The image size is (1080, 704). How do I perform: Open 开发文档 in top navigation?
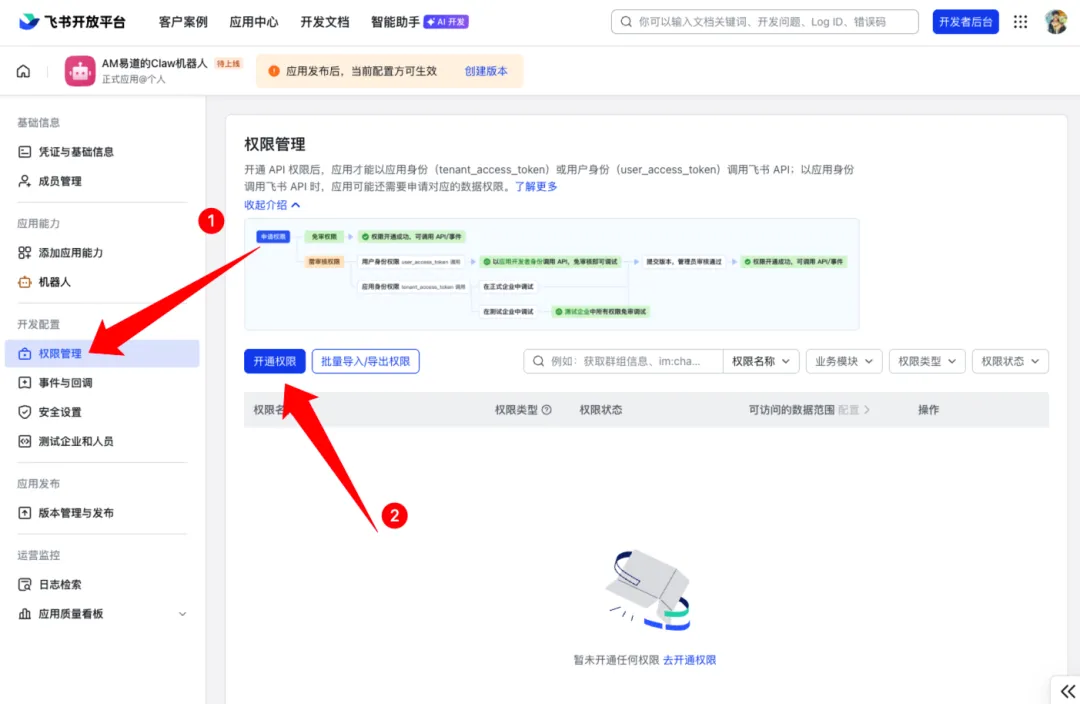[x=325, y=22]
